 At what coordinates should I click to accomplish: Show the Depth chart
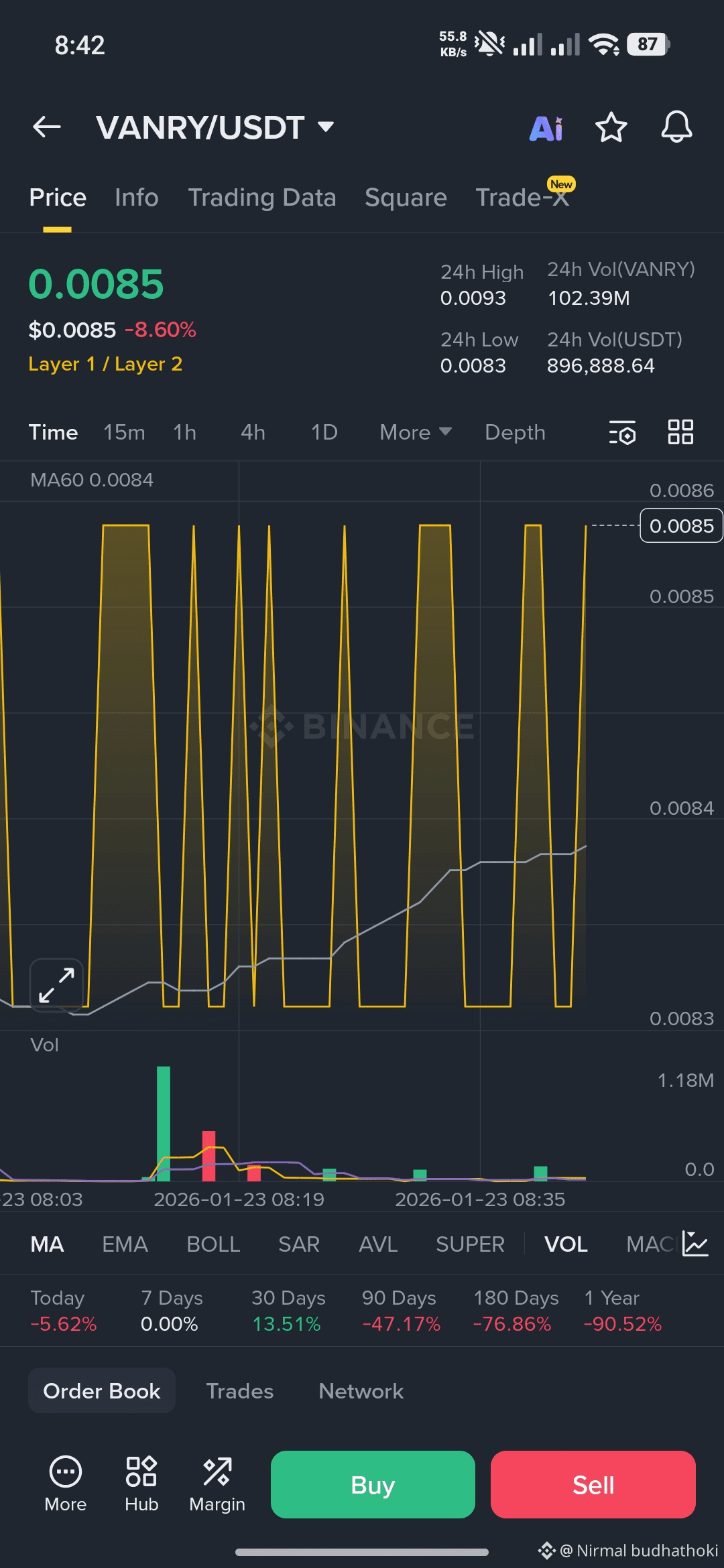click(x=515, y=432)
